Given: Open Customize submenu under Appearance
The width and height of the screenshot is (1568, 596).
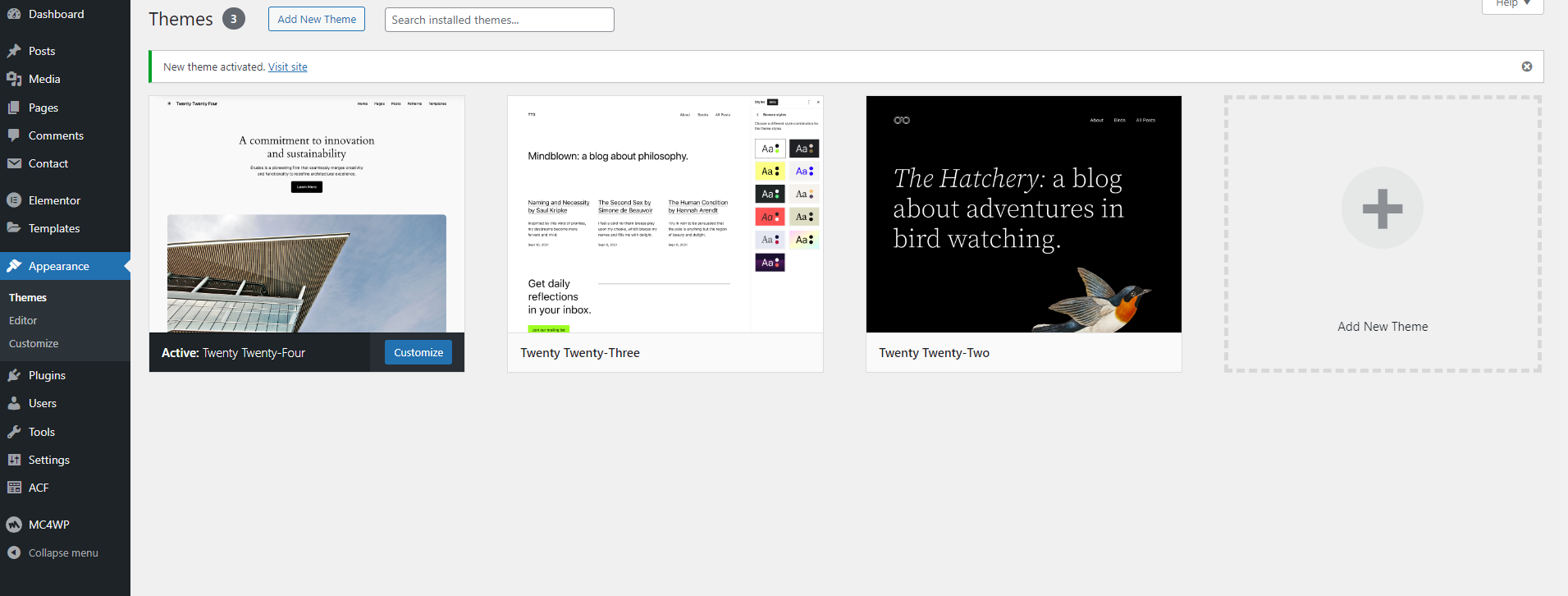Looking at the screenshot, I should 34,343.
